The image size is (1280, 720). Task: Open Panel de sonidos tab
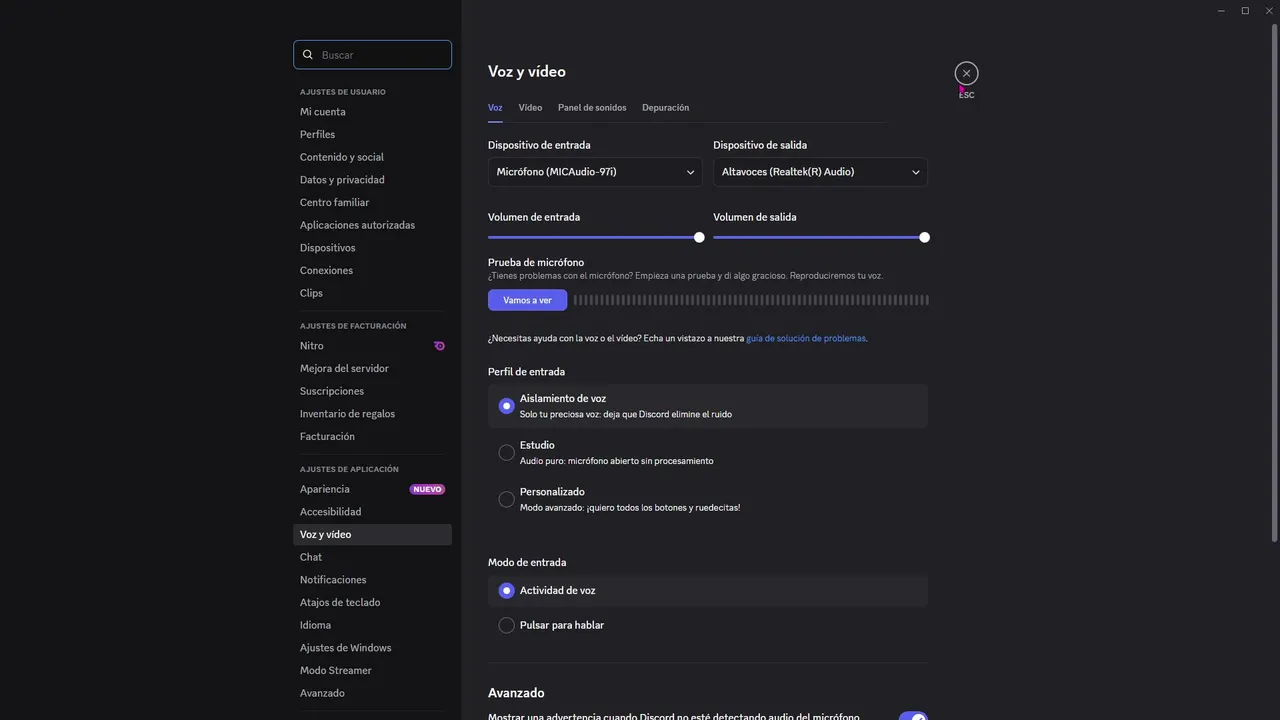point(592,107)
